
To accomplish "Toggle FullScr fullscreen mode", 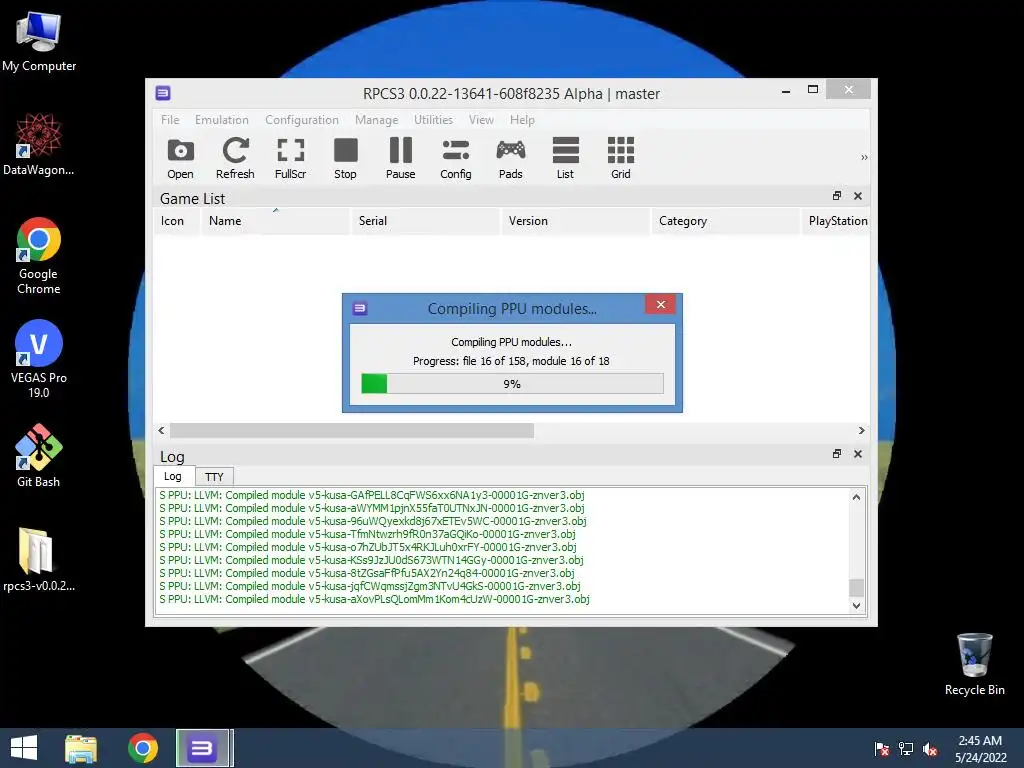I will point(291,158).
